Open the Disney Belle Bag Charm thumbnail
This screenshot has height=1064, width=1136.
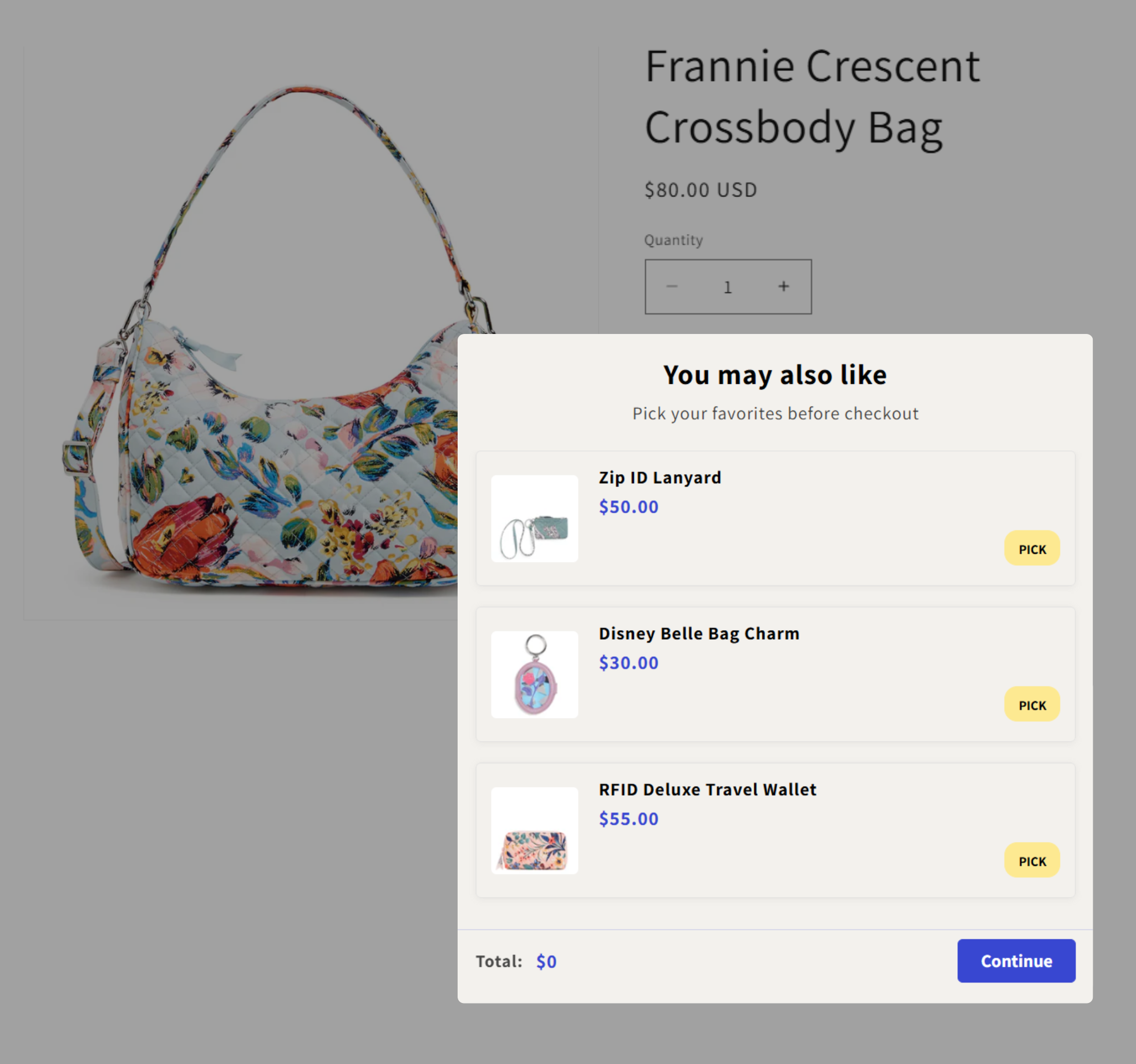(x=534, y=675)
